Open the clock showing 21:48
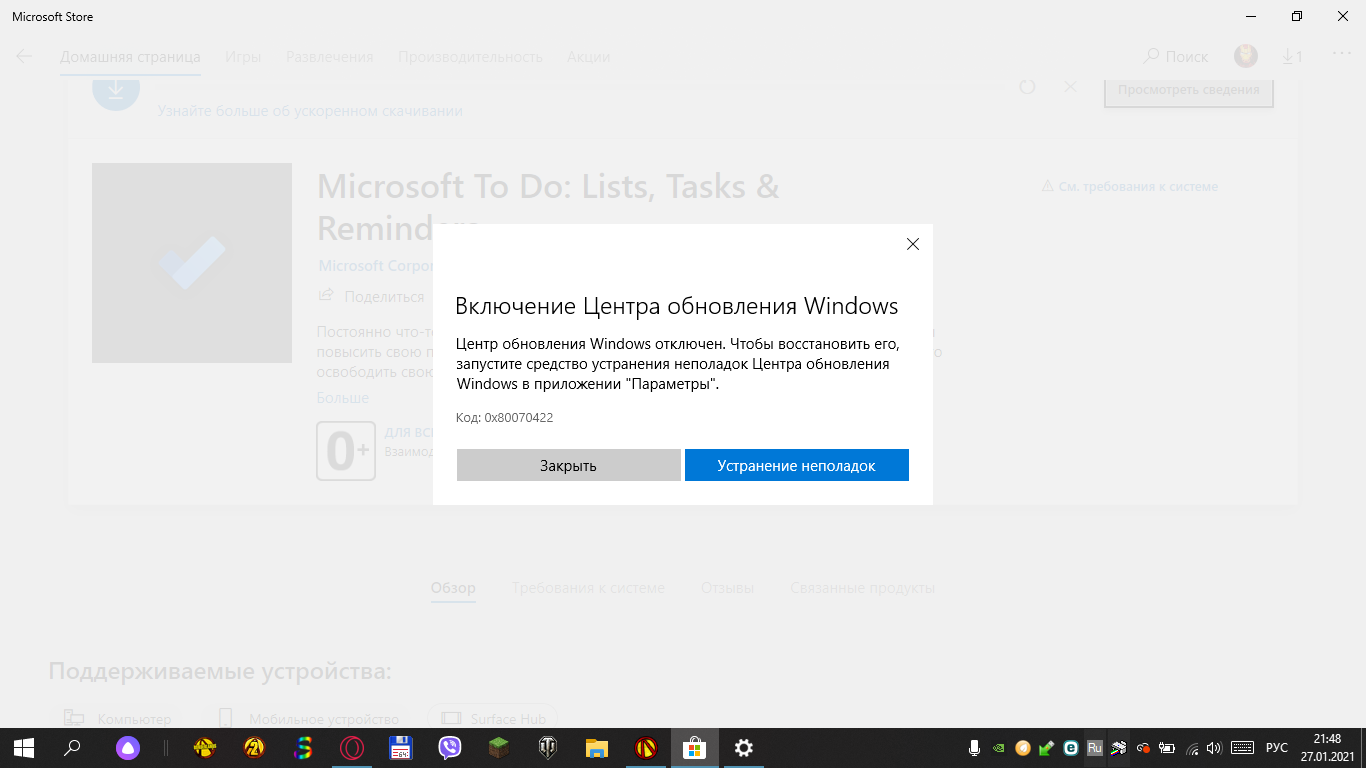The height and width of the screenshot is (768, 1366). [x=1327, y=748]
